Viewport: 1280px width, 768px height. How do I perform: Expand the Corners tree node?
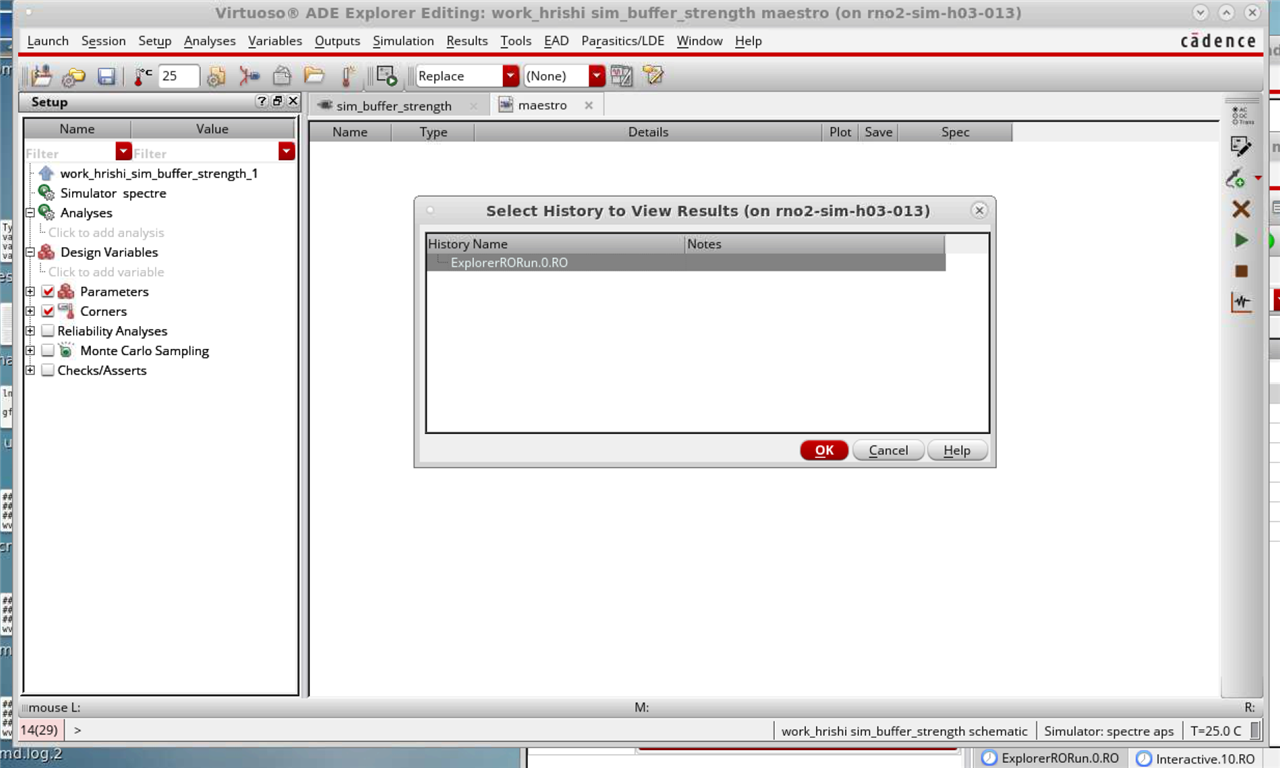coord(30,312)
